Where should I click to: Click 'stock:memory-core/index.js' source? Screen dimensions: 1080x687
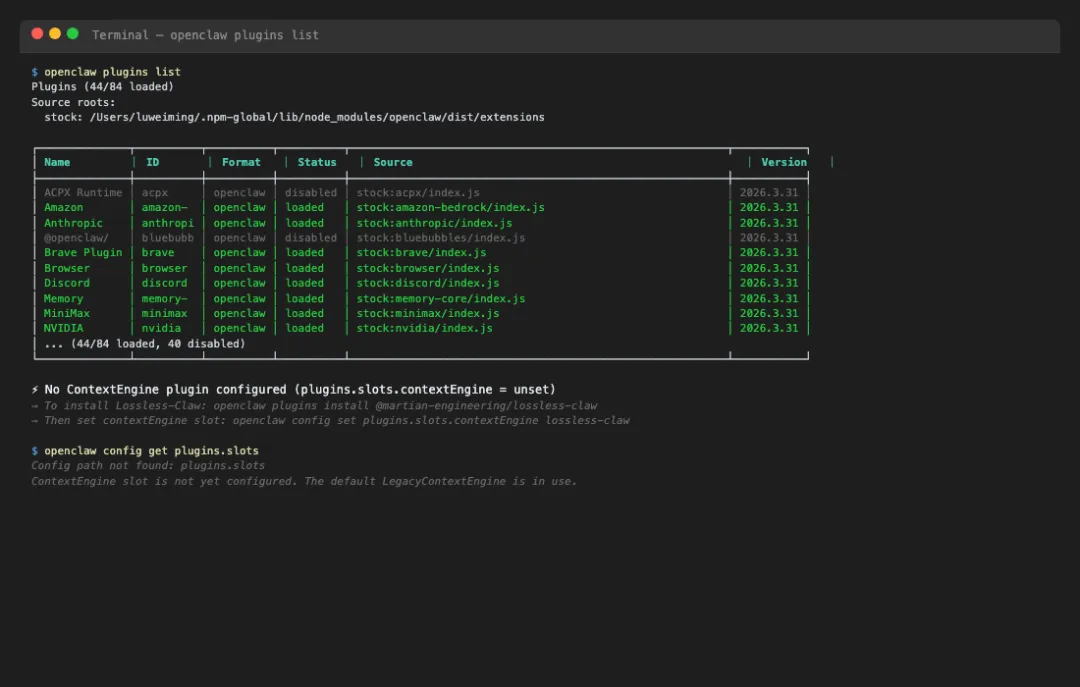(441, 298)
